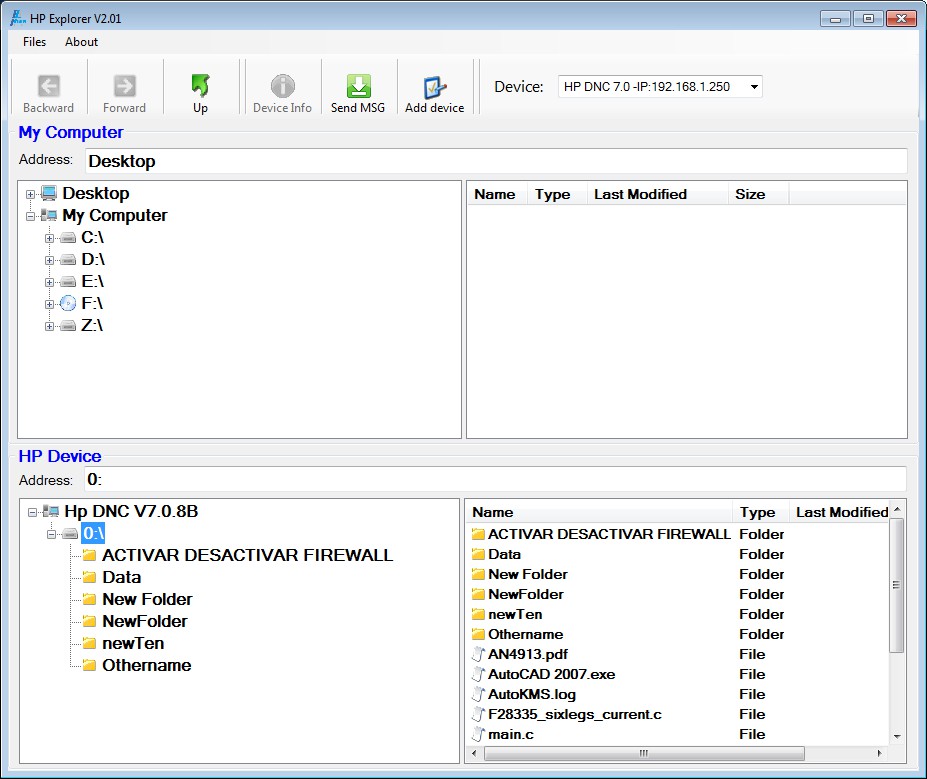Open the Data folder on the HP device

point(120,577)
